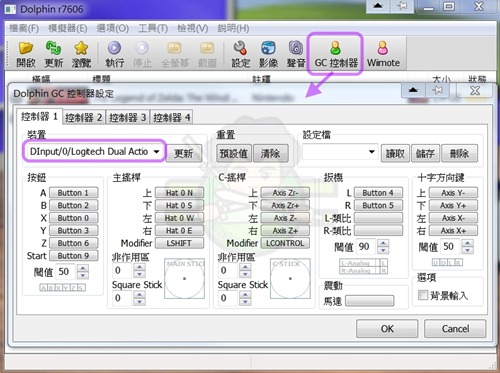
Task: Click the OK button
Action: [387, 329]
